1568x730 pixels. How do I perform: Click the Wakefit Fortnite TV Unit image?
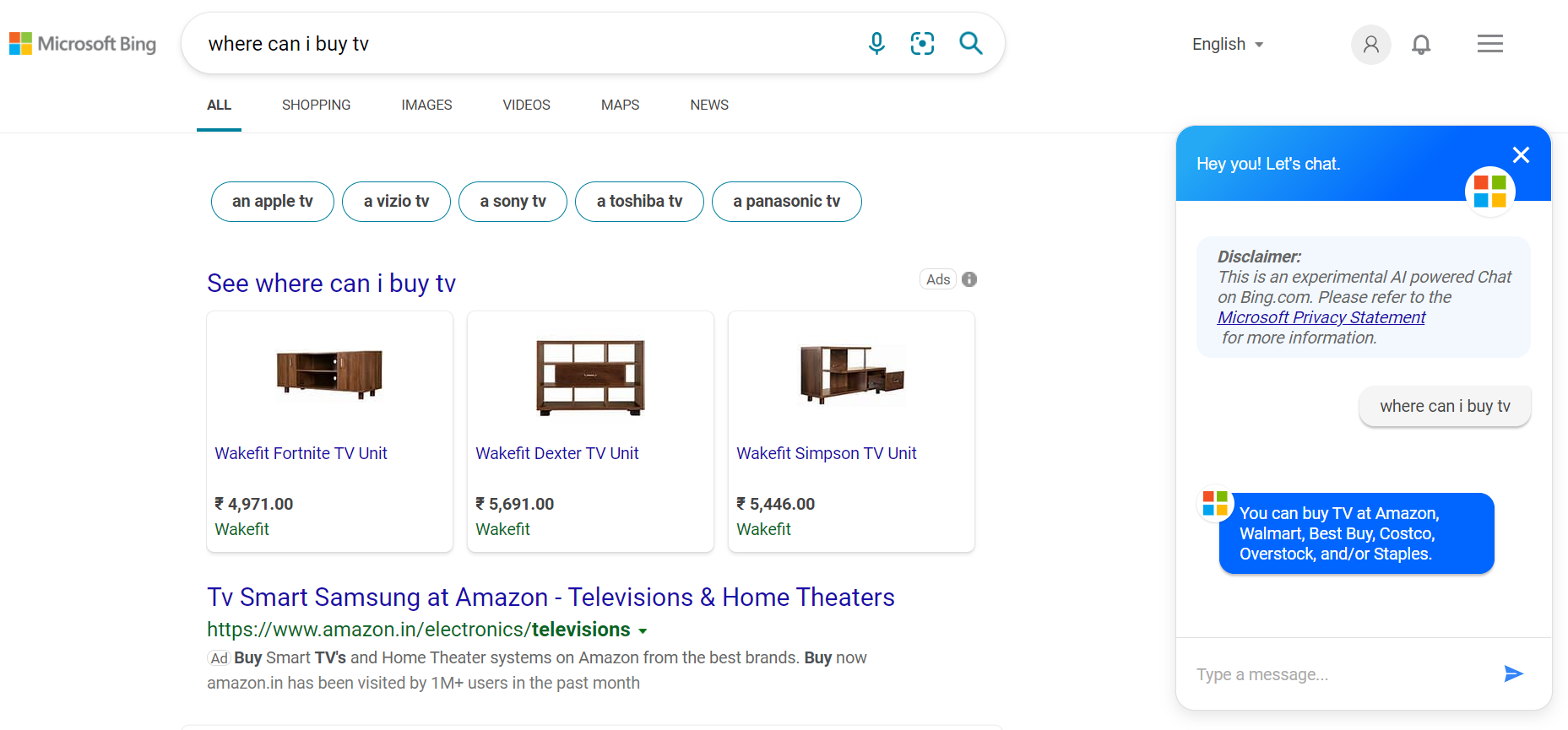coord(329,374)
